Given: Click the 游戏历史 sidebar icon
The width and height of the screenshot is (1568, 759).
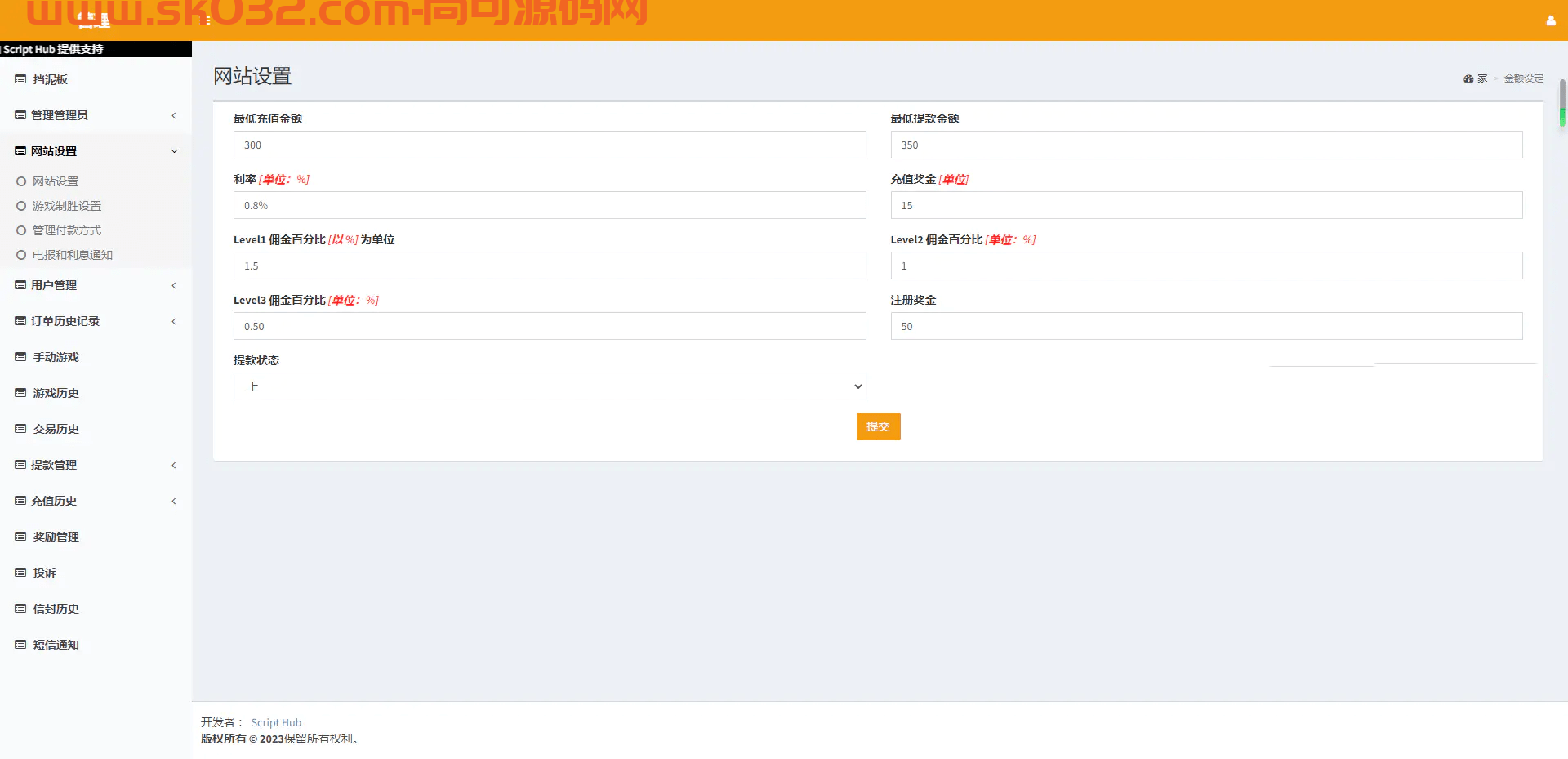Looking at the screenshot, I should coord(20,393).
